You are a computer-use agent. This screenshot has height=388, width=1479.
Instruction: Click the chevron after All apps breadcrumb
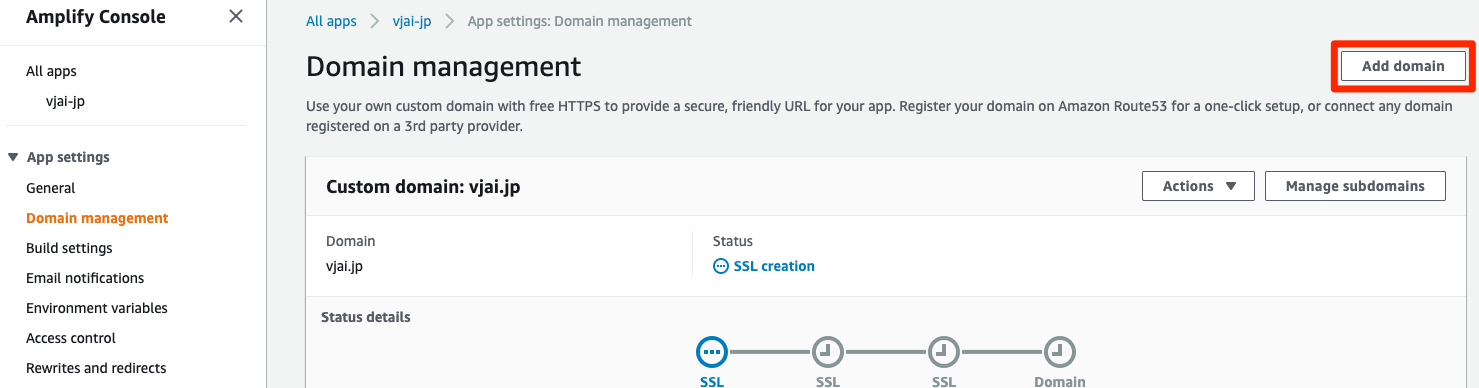point(375,21)
